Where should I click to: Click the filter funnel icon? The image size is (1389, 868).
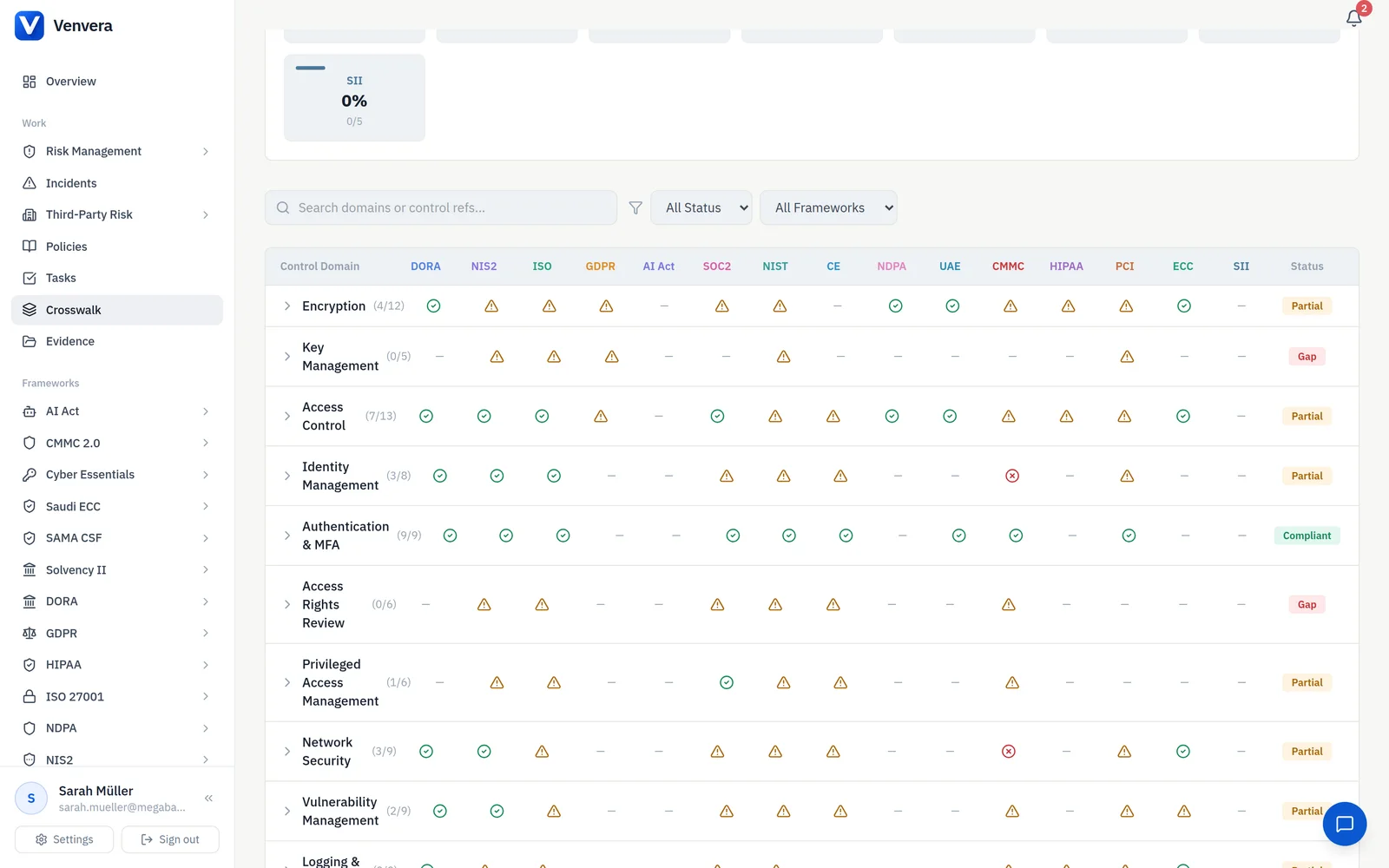pos(635,207)
